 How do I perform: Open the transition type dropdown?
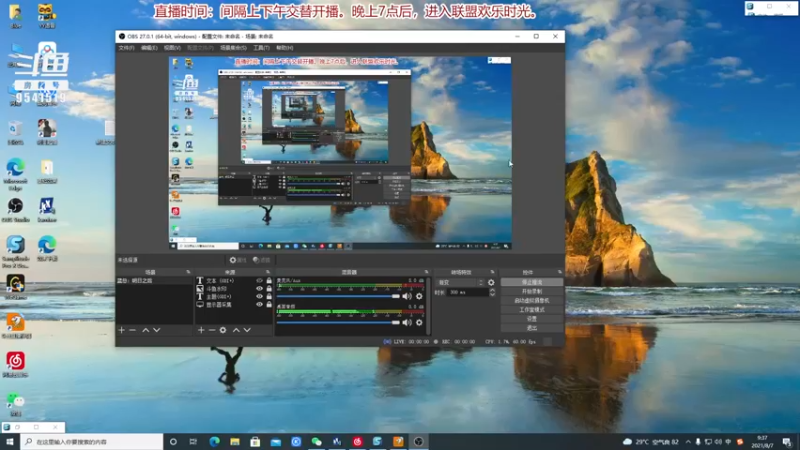[460, 282]
